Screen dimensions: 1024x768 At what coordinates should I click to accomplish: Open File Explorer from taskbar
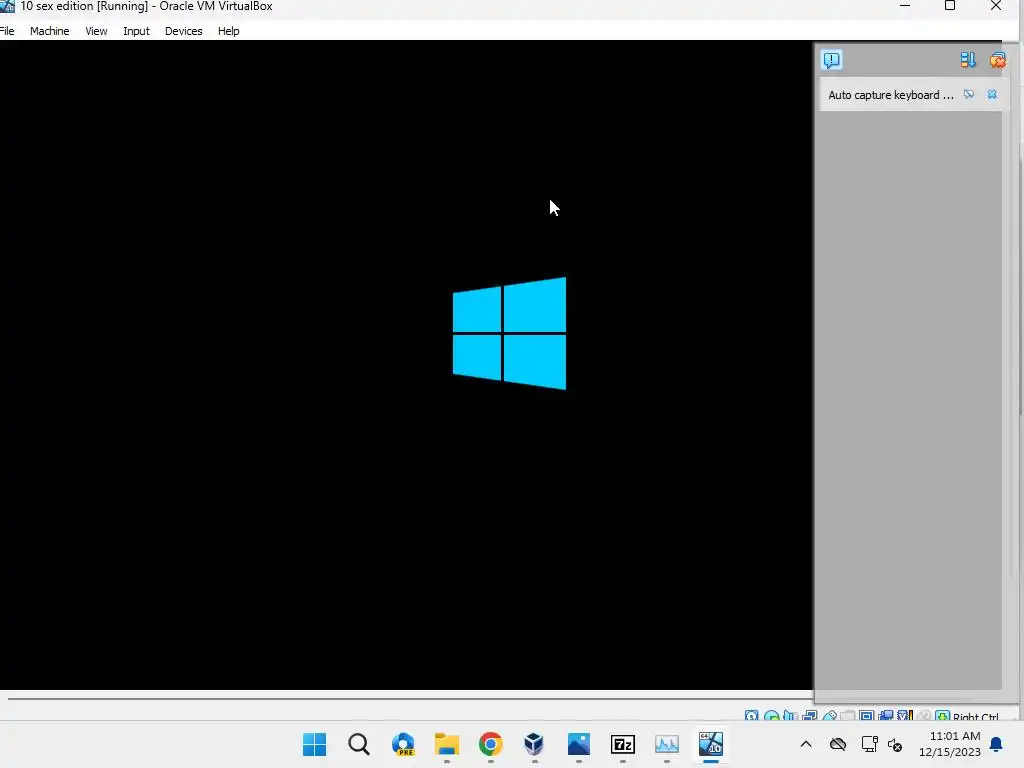click(447, 744)
